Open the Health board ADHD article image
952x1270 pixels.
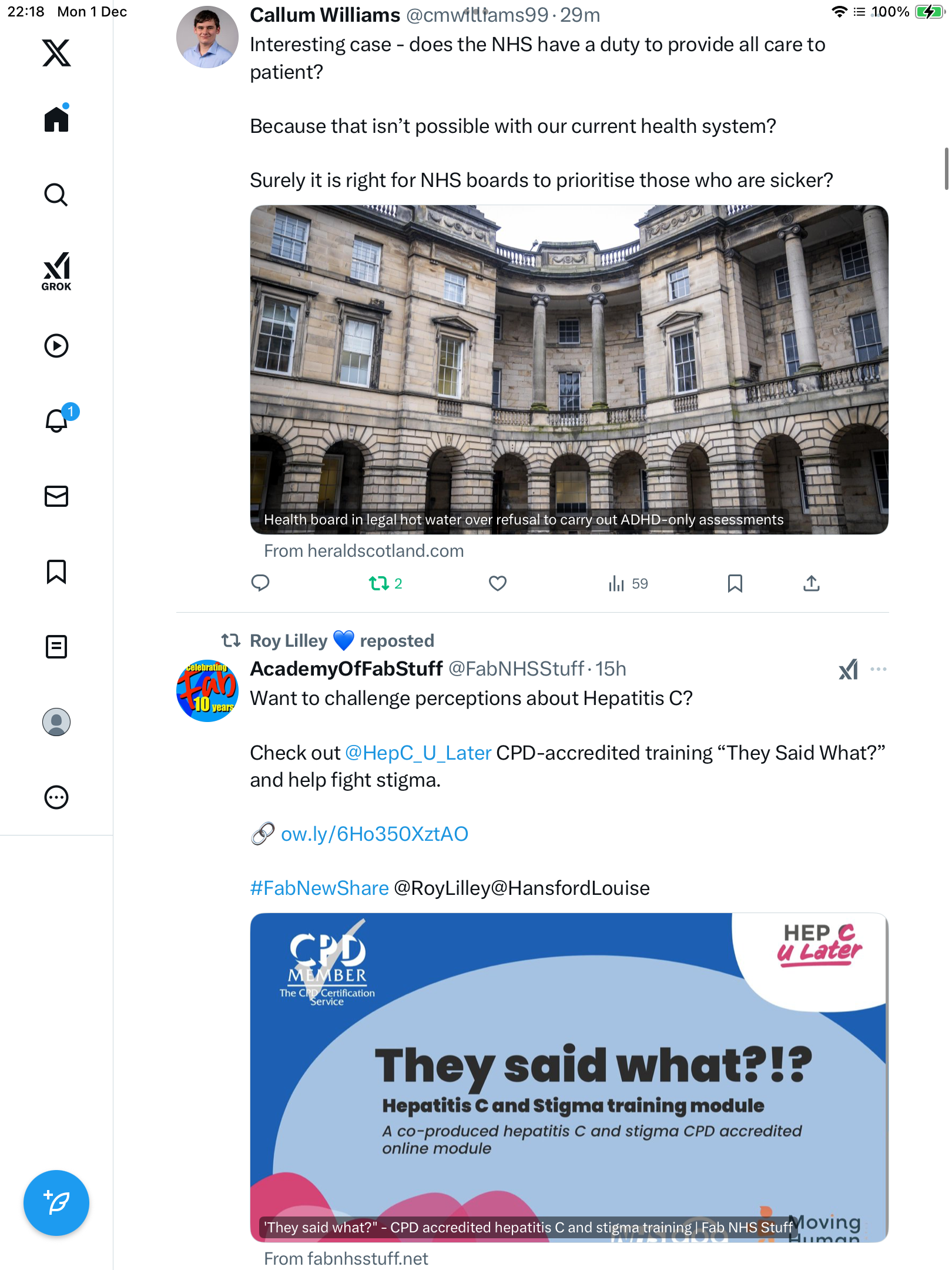569,369
